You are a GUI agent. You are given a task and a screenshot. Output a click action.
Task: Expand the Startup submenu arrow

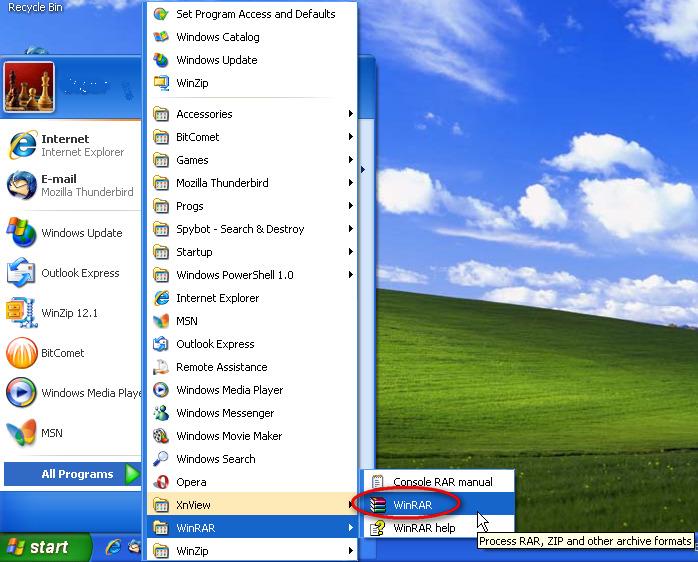point(351,252)
